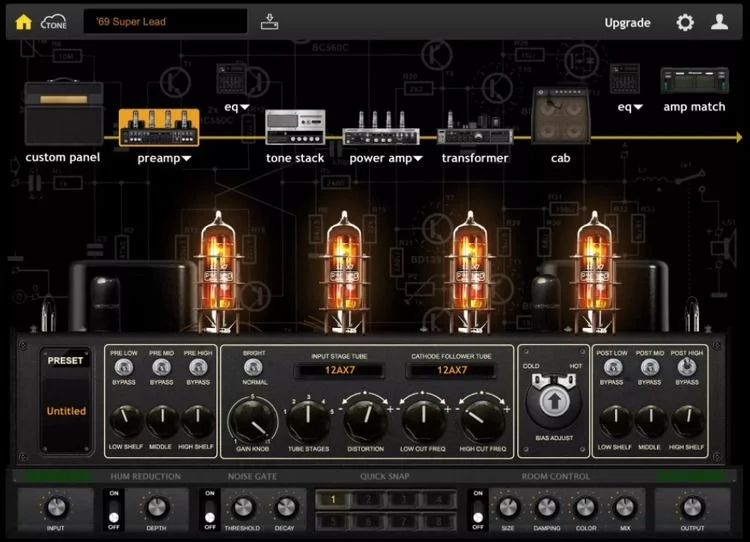Click the Upgrade button
Image resolution: width=750 pixels, height=542 pixels.
click(x=627, y=22)
